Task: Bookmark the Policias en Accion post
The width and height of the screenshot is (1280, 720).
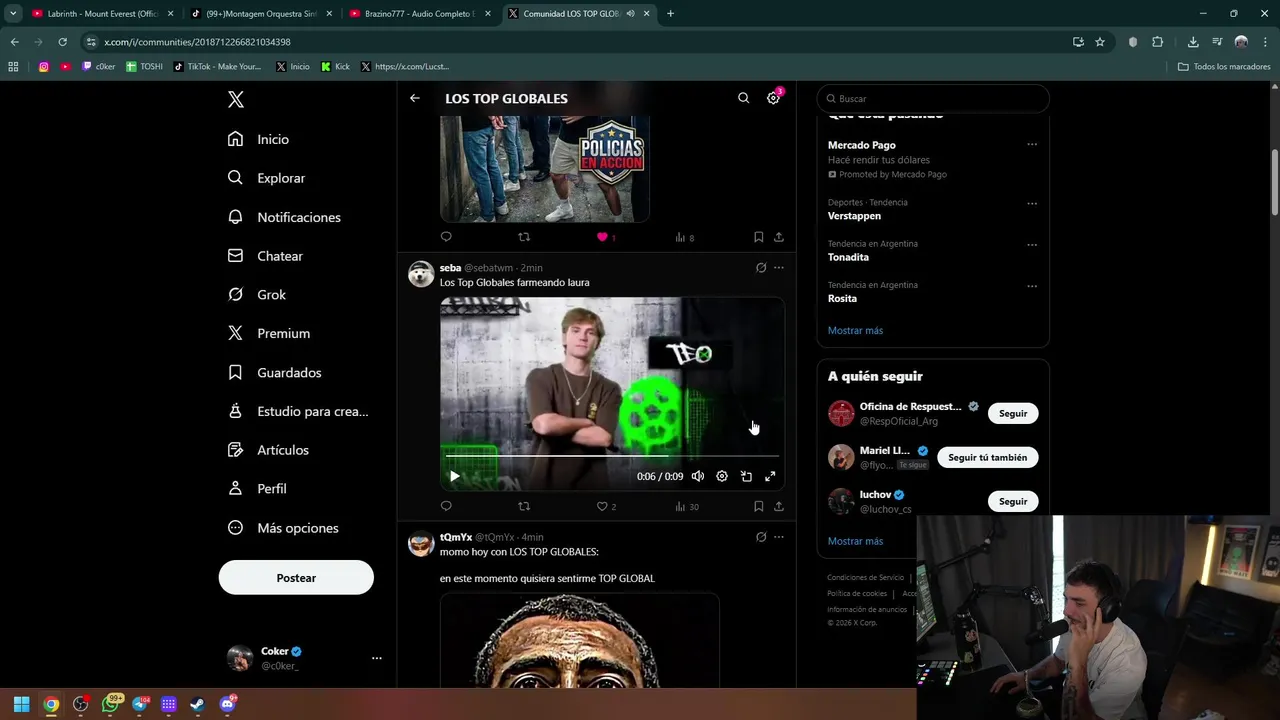Action: tap(758, 237)
